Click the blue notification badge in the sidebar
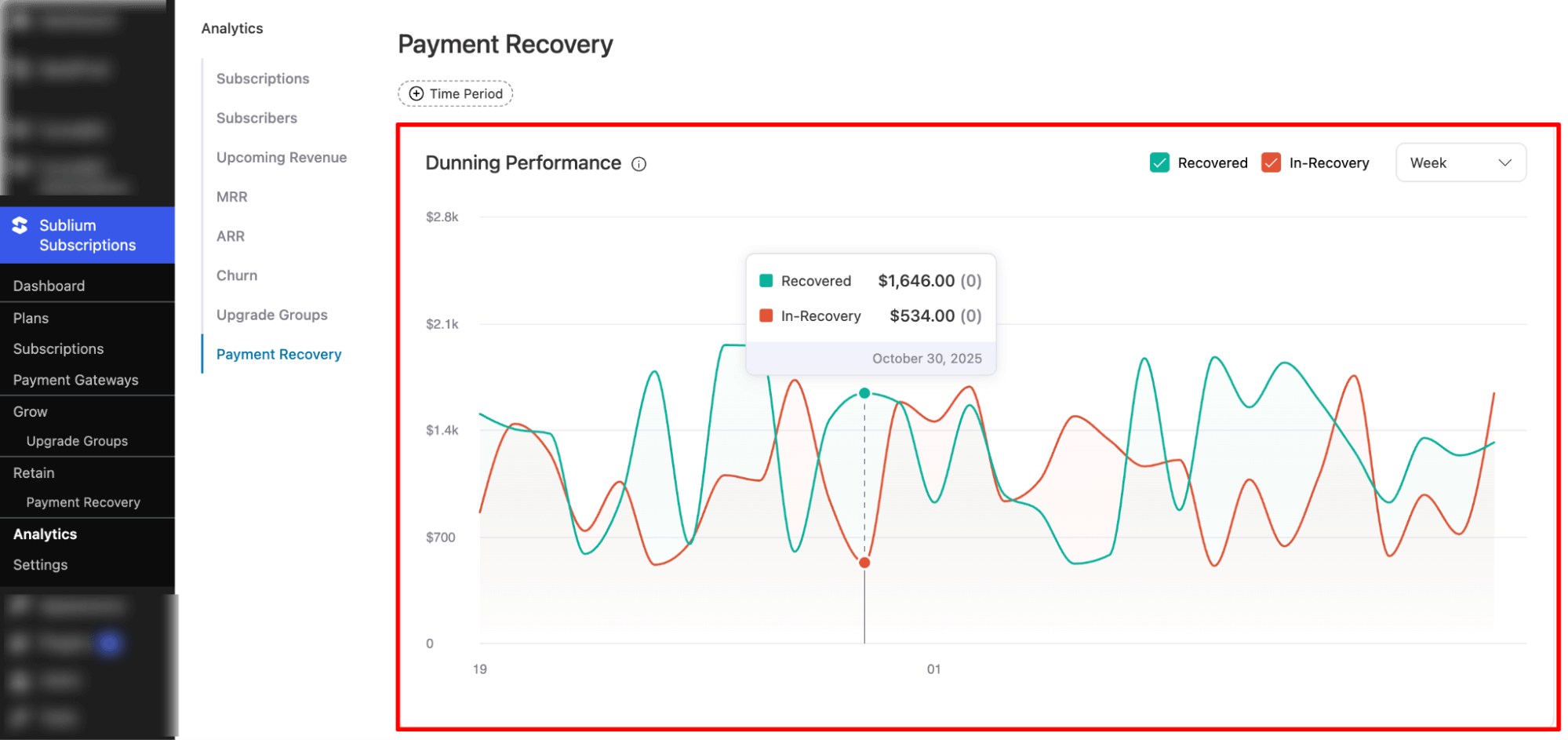Viewport: 1568px width, 740px height. (x=110, y=643)
